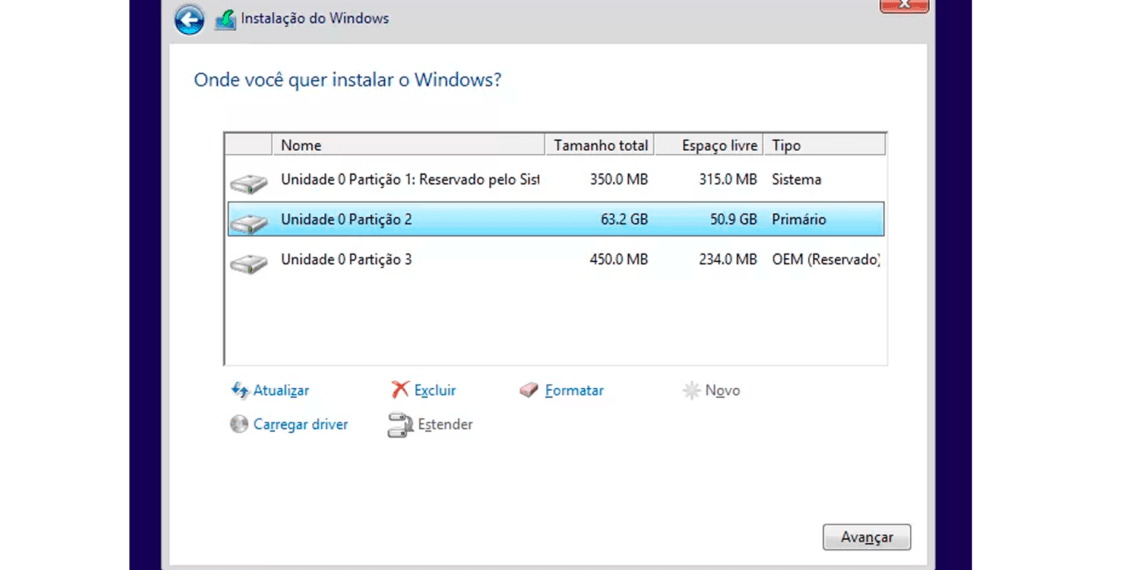Sort by the Nome column header
Image resolution: width=1140 pixels, height=570 pixels.
pyautogui.click(x=408, y=145)
